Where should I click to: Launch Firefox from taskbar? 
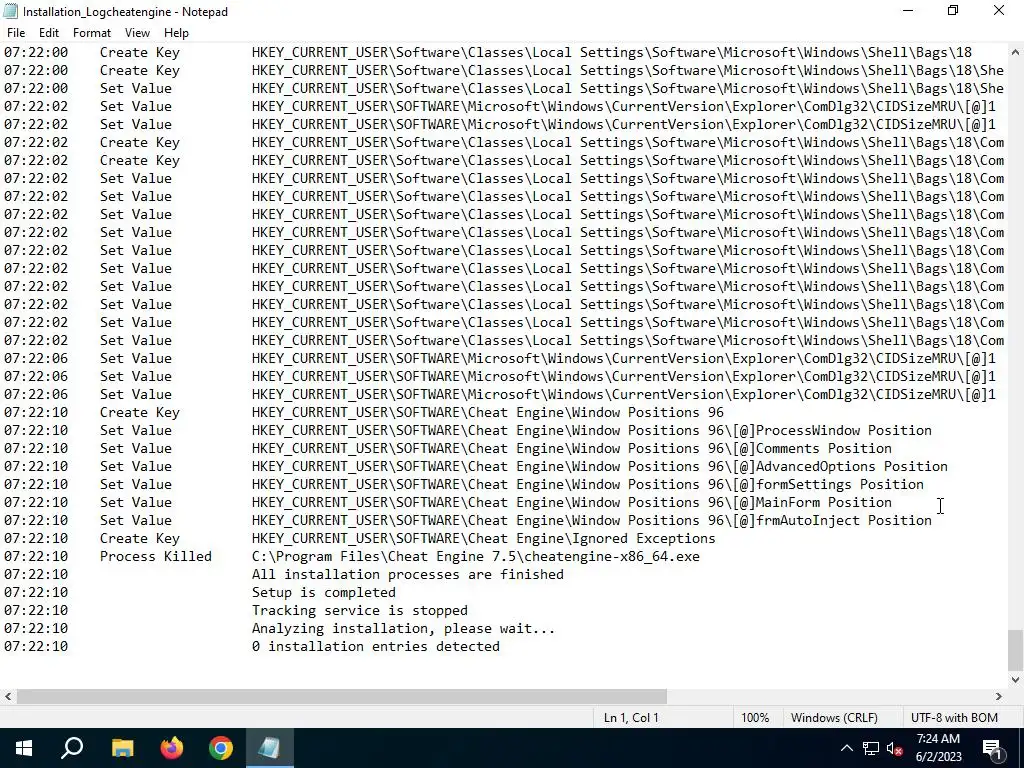click(172, 748)
